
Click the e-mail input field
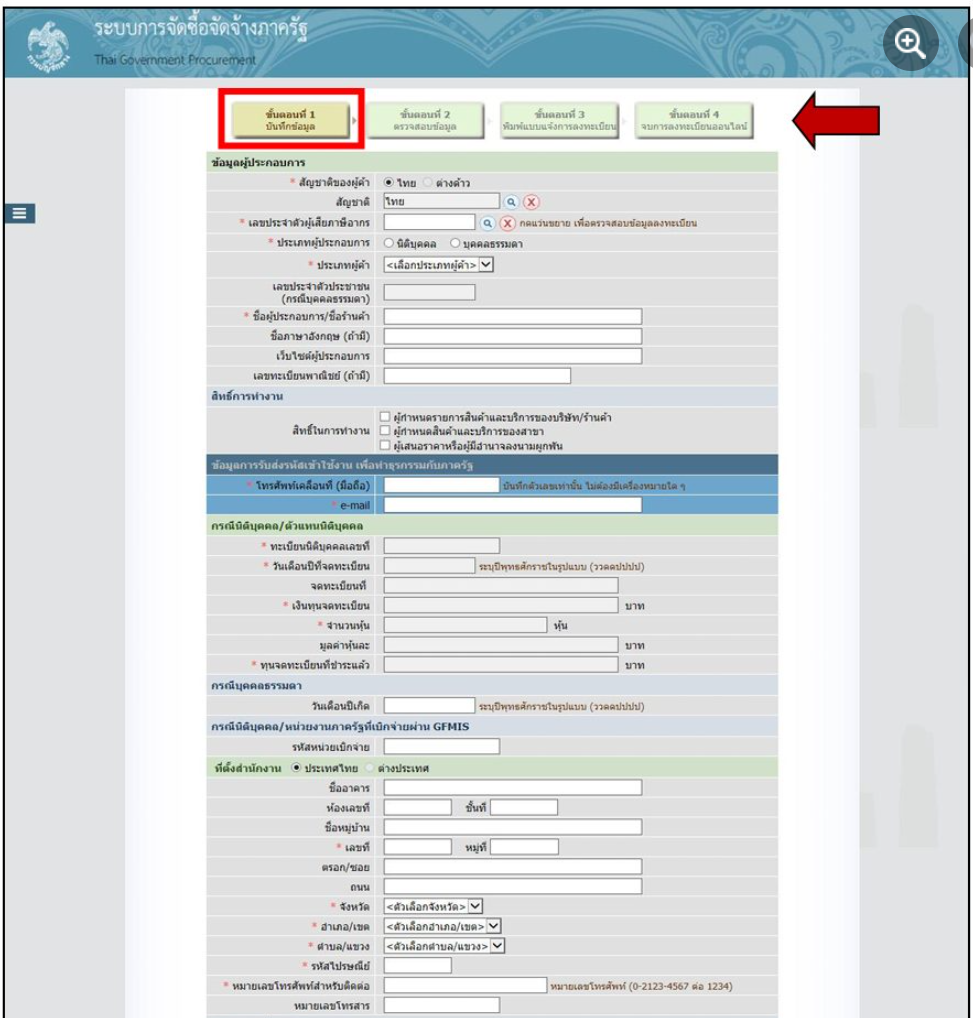[x=512, y=505]
